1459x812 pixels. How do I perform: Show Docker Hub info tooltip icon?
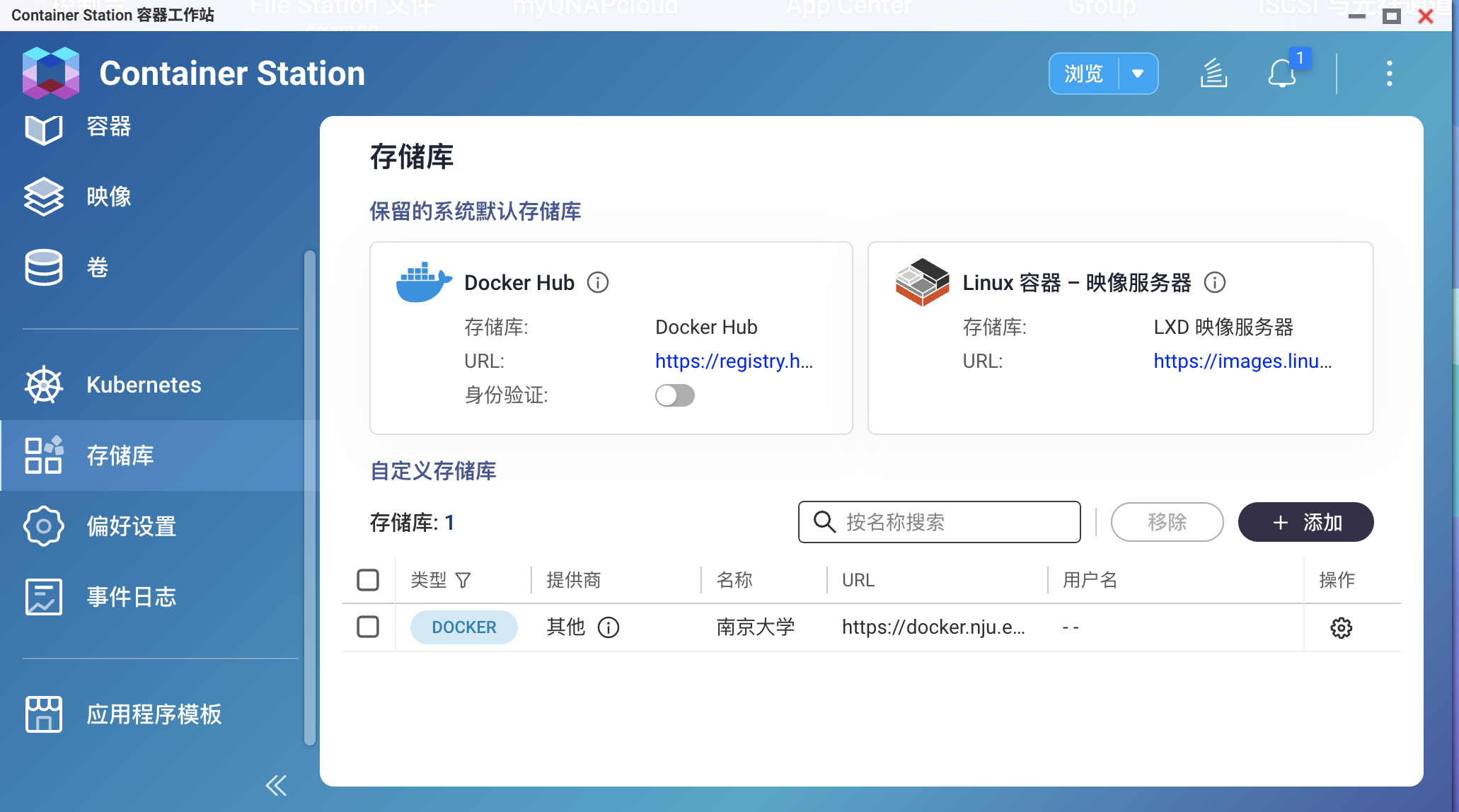pos(598,283)
